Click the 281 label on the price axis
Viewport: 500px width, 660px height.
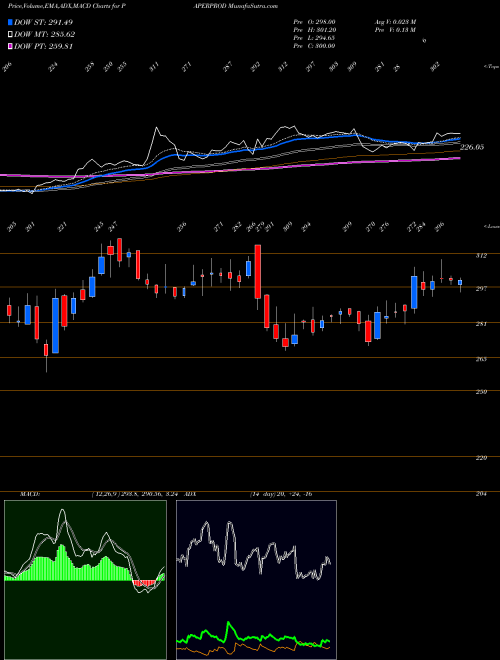click(x=481, y=324)
